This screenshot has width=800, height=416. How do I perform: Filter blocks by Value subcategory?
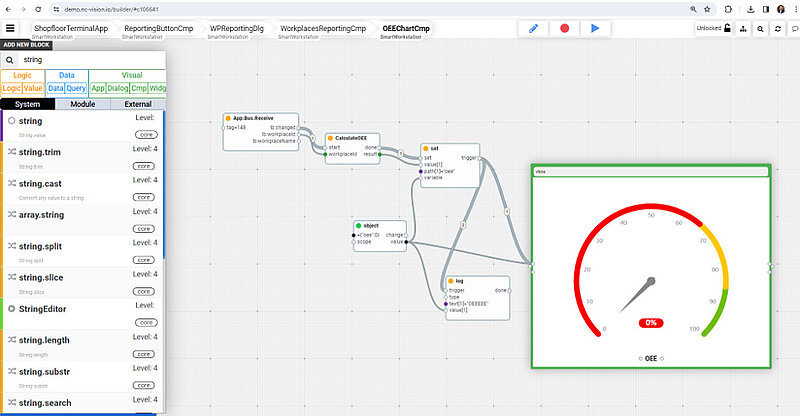pyautogui.click(x=33, y=88)
